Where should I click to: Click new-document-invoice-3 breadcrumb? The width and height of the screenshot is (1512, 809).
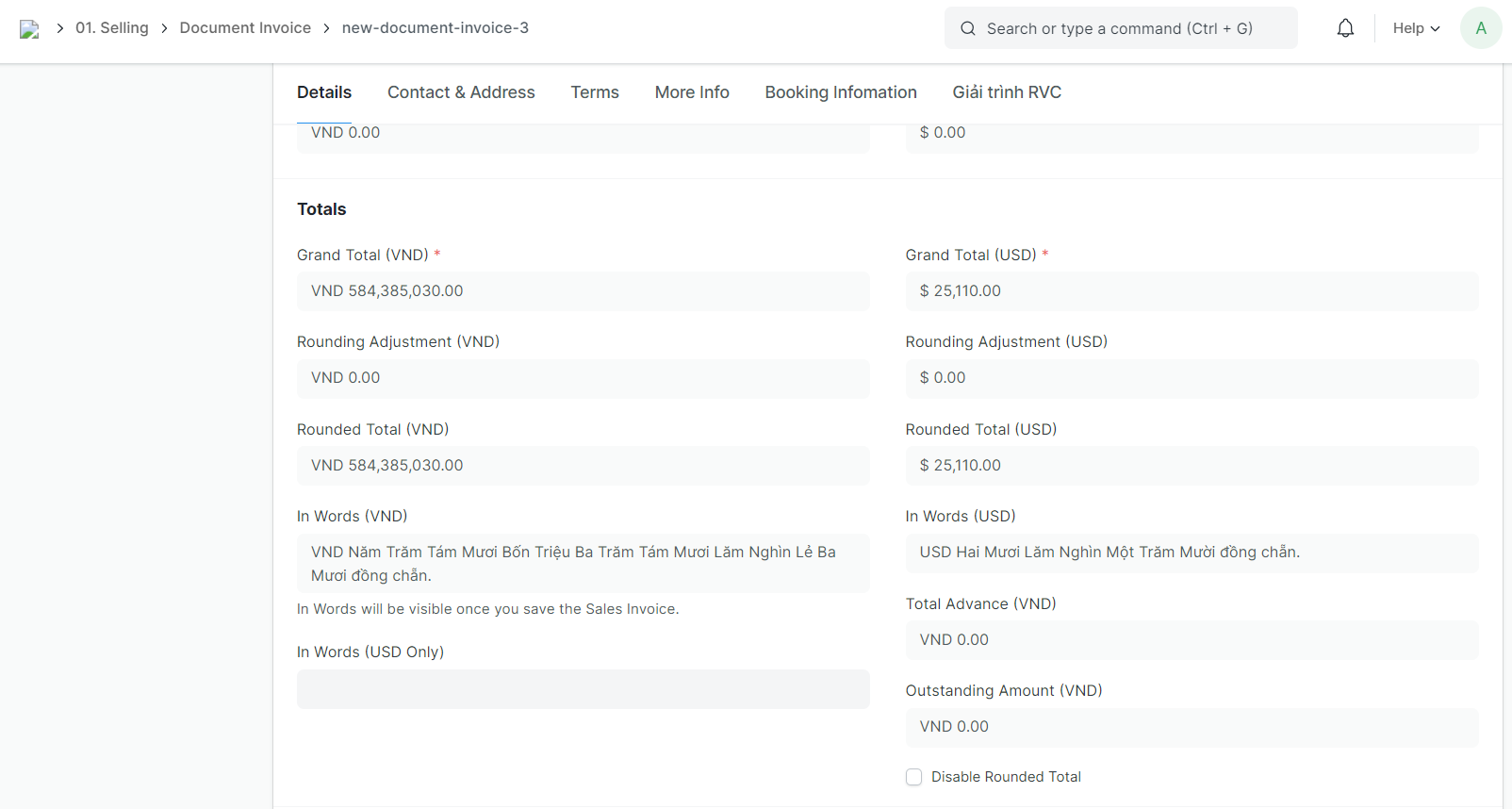tap(435, 28)
